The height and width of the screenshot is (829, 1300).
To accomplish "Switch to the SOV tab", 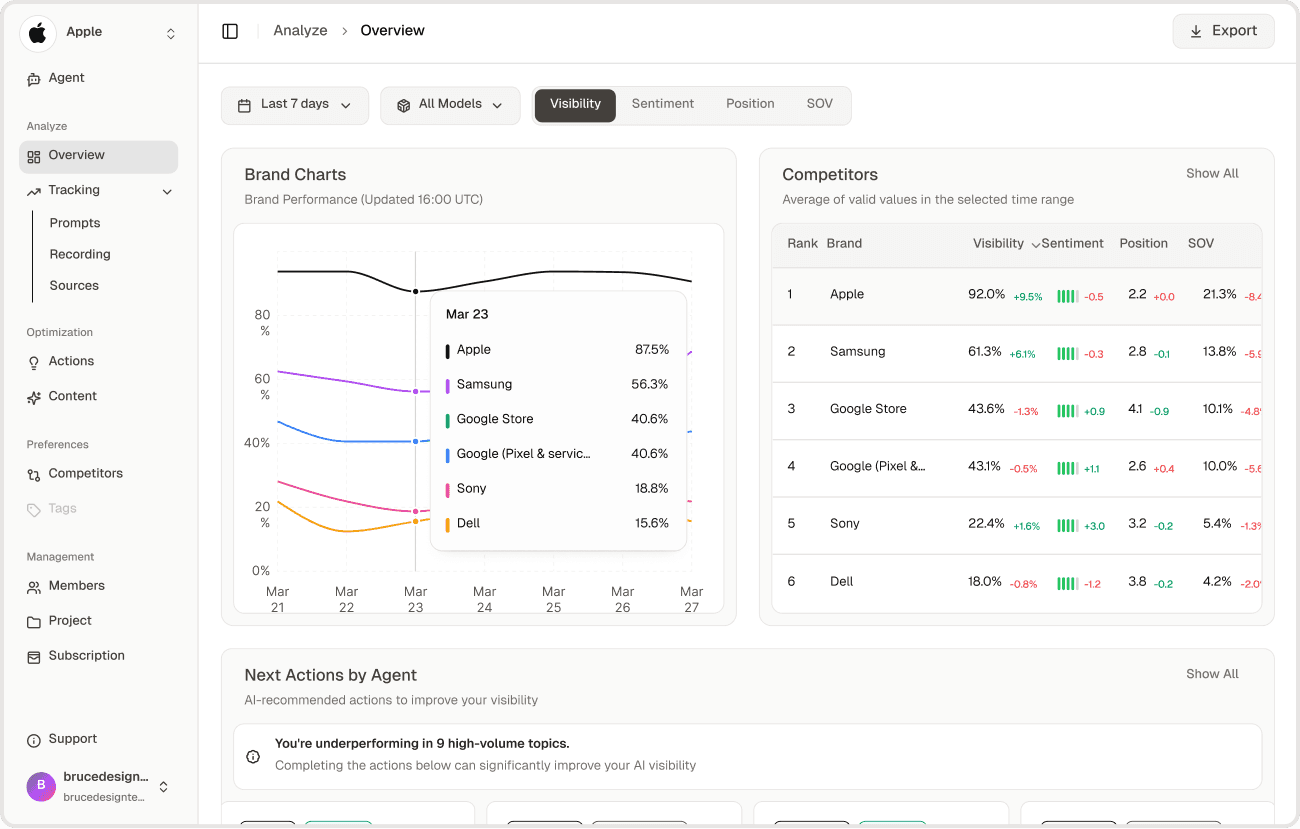I will point(820,104).
